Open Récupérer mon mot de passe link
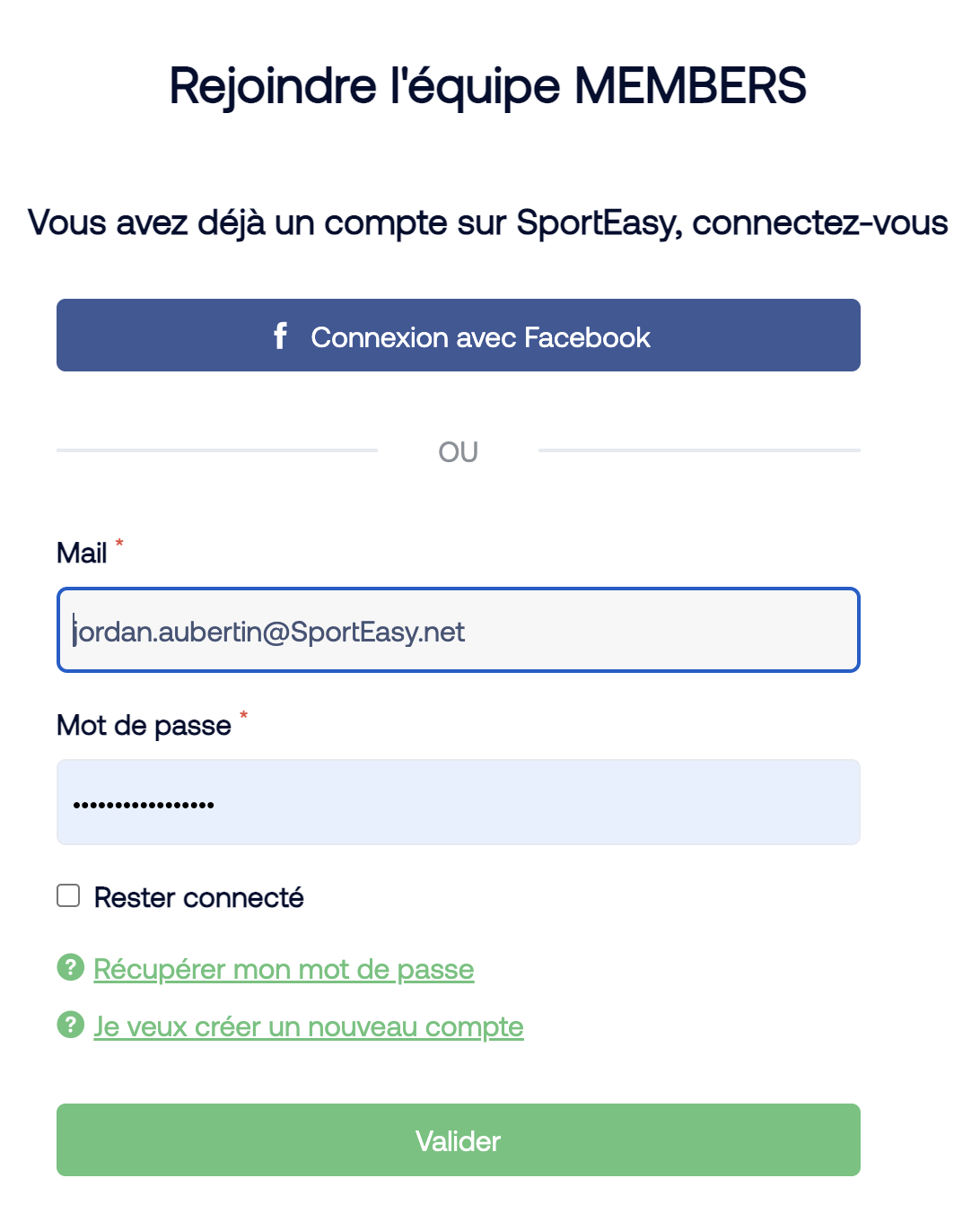Screen dimensions: 980x1213 284,969
